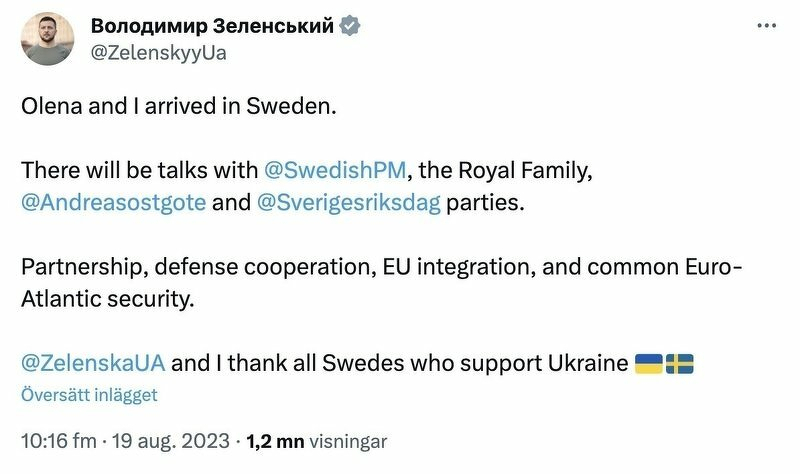Click the @ZelenskyyUa handle
This screenshot has height=474, width=800.
coord(159,53)
